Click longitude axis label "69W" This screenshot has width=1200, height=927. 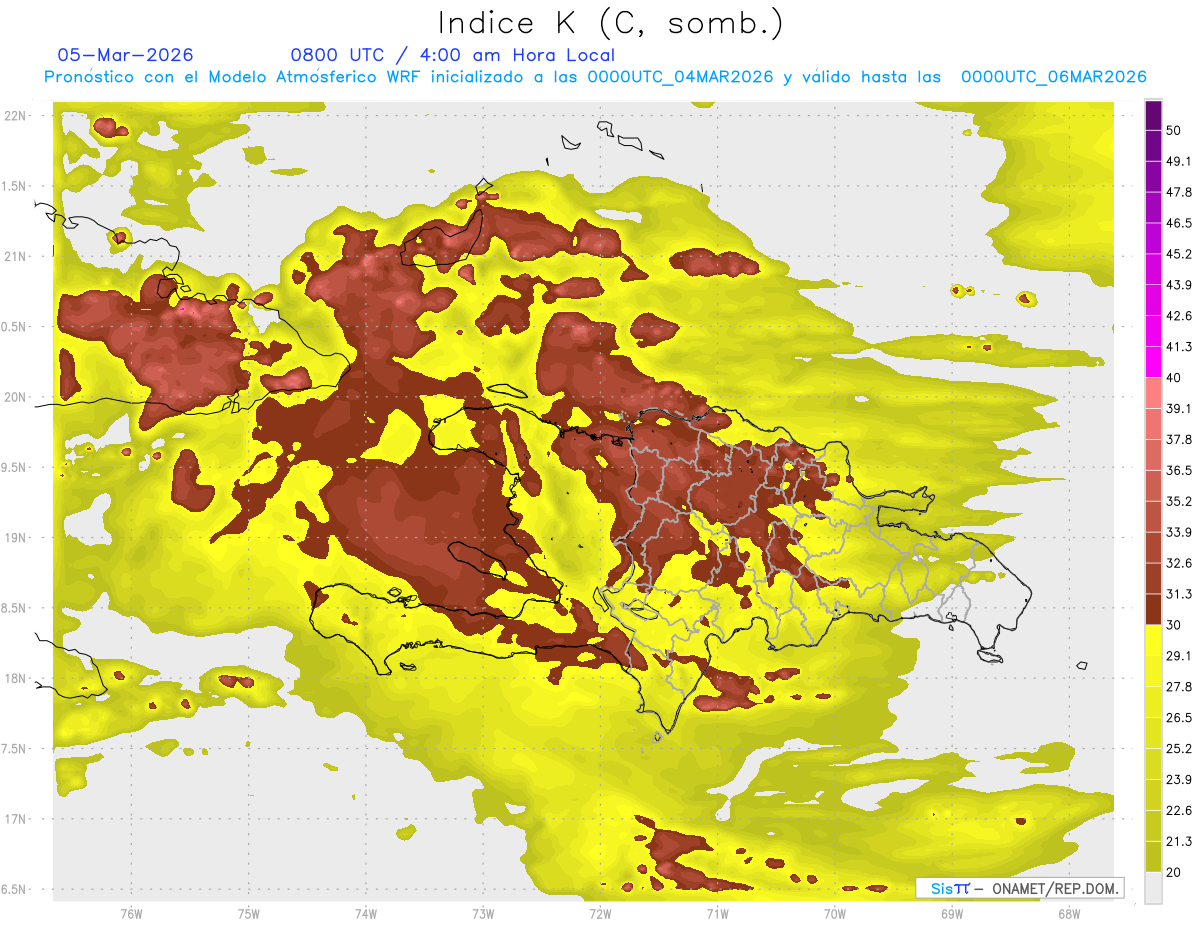pos(952,913)
